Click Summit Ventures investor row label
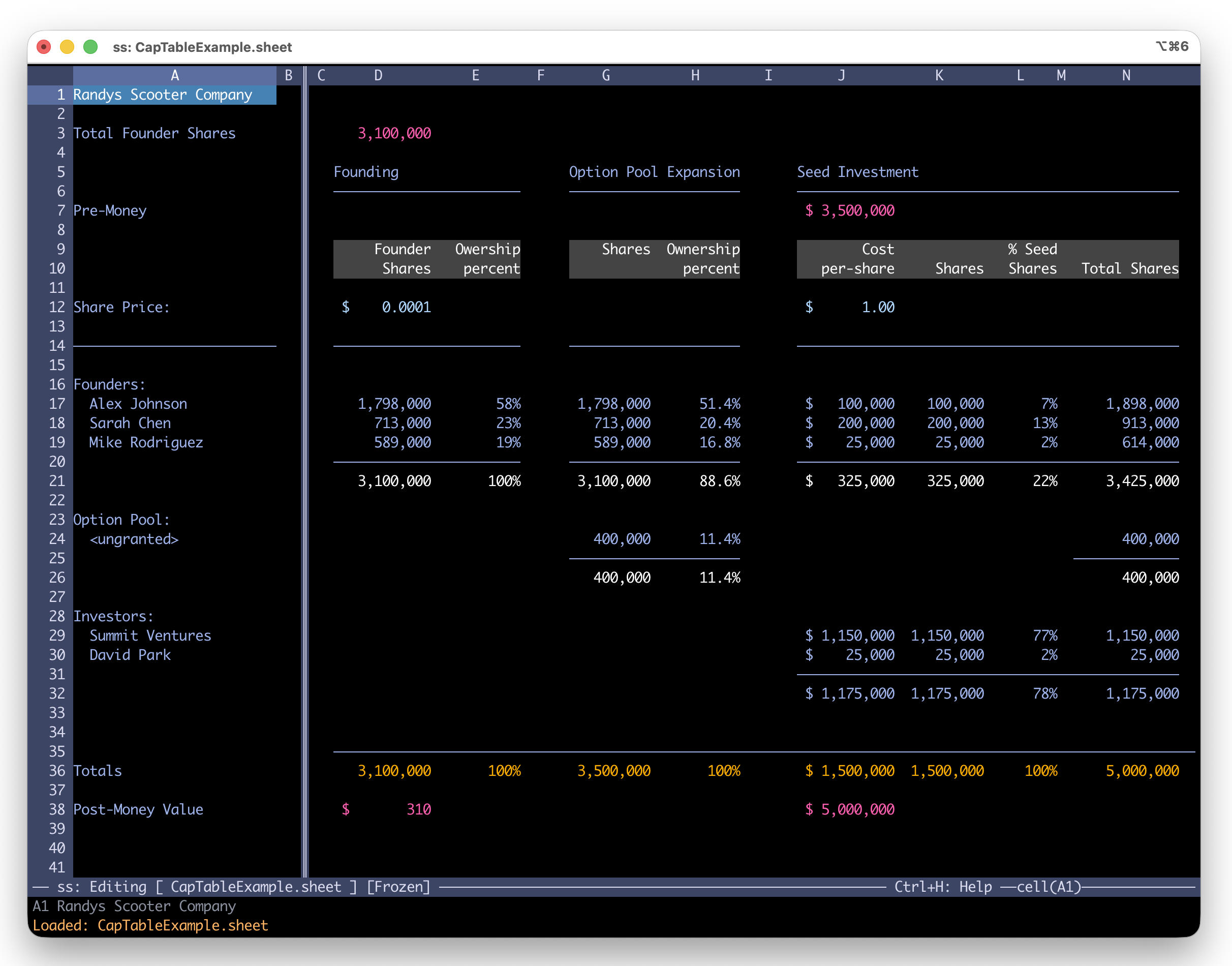Image resolution: width=1232 pixels, height=966 pixels. (x=150, y=636)
